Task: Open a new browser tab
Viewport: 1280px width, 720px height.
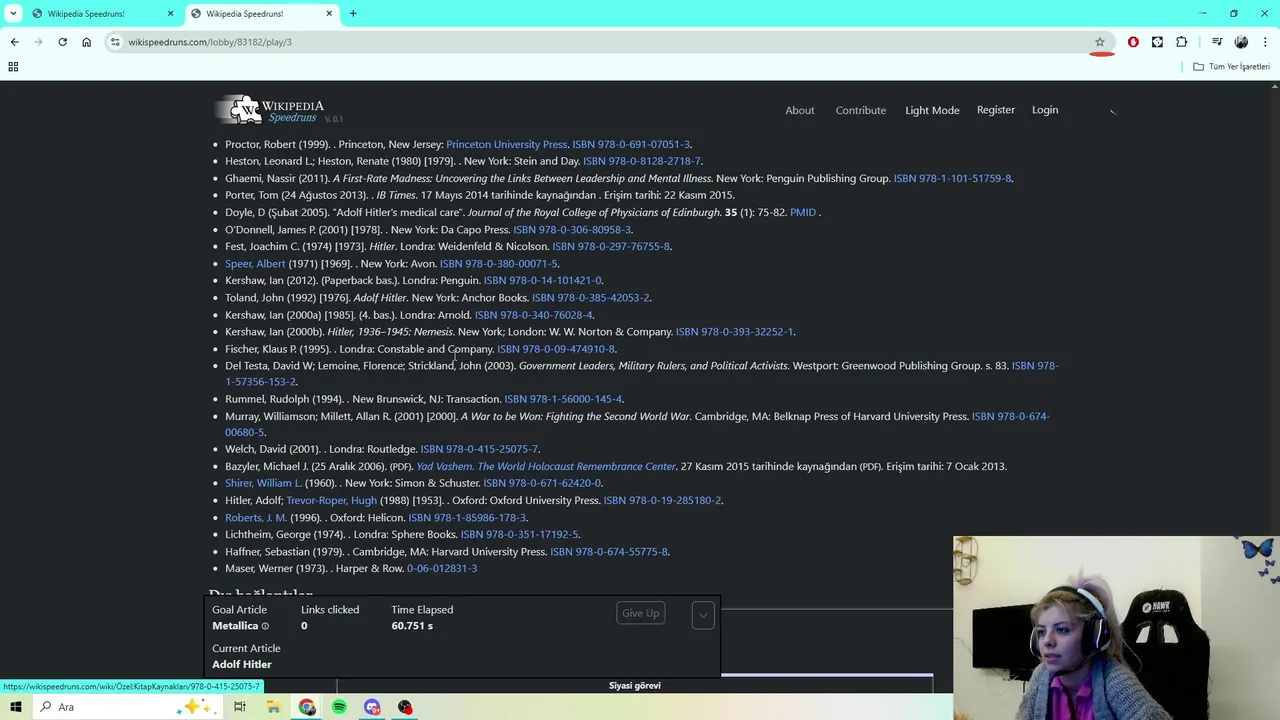Action: 353,13
